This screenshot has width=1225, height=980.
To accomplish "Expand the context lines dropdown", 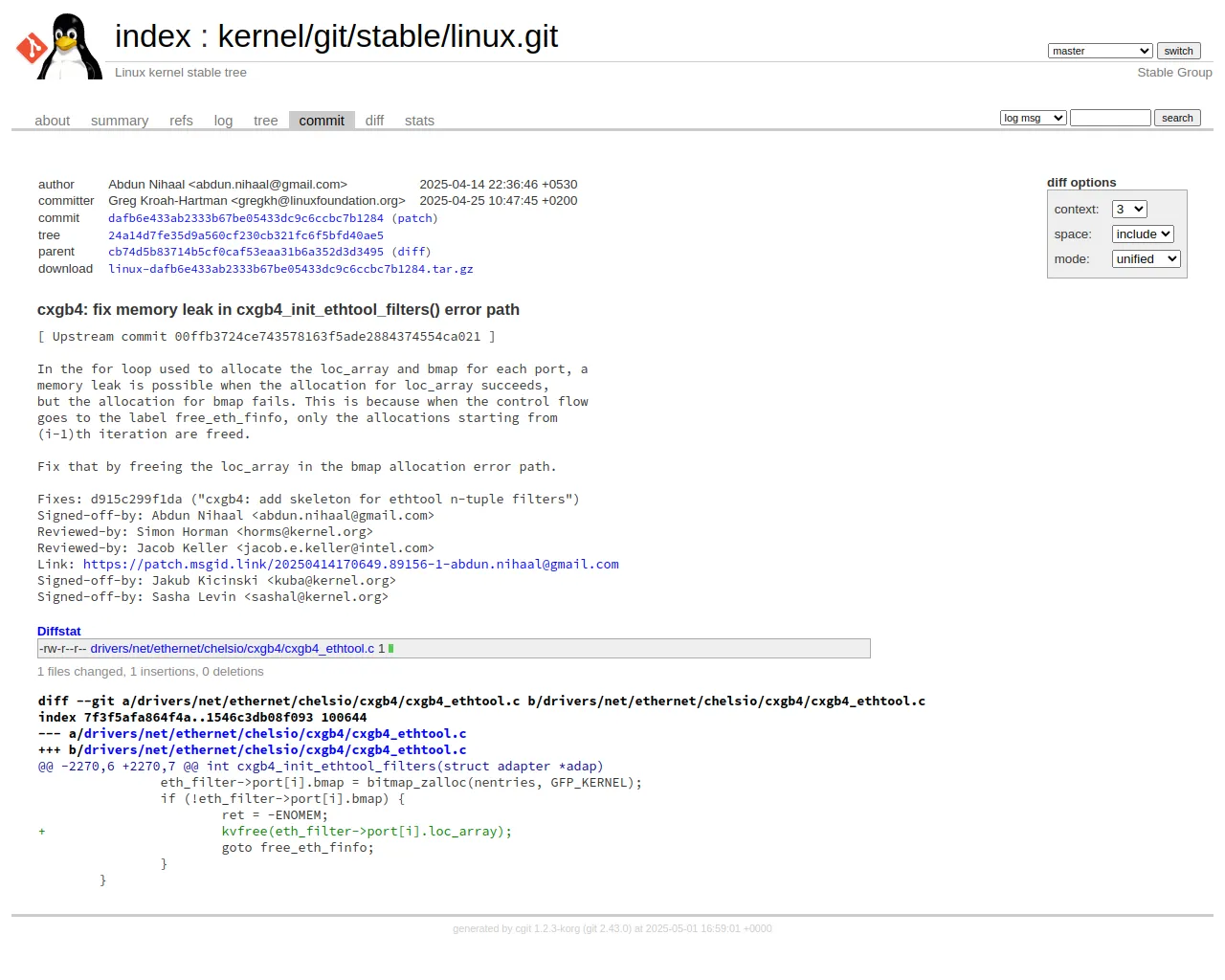I will click(1129, 209).
